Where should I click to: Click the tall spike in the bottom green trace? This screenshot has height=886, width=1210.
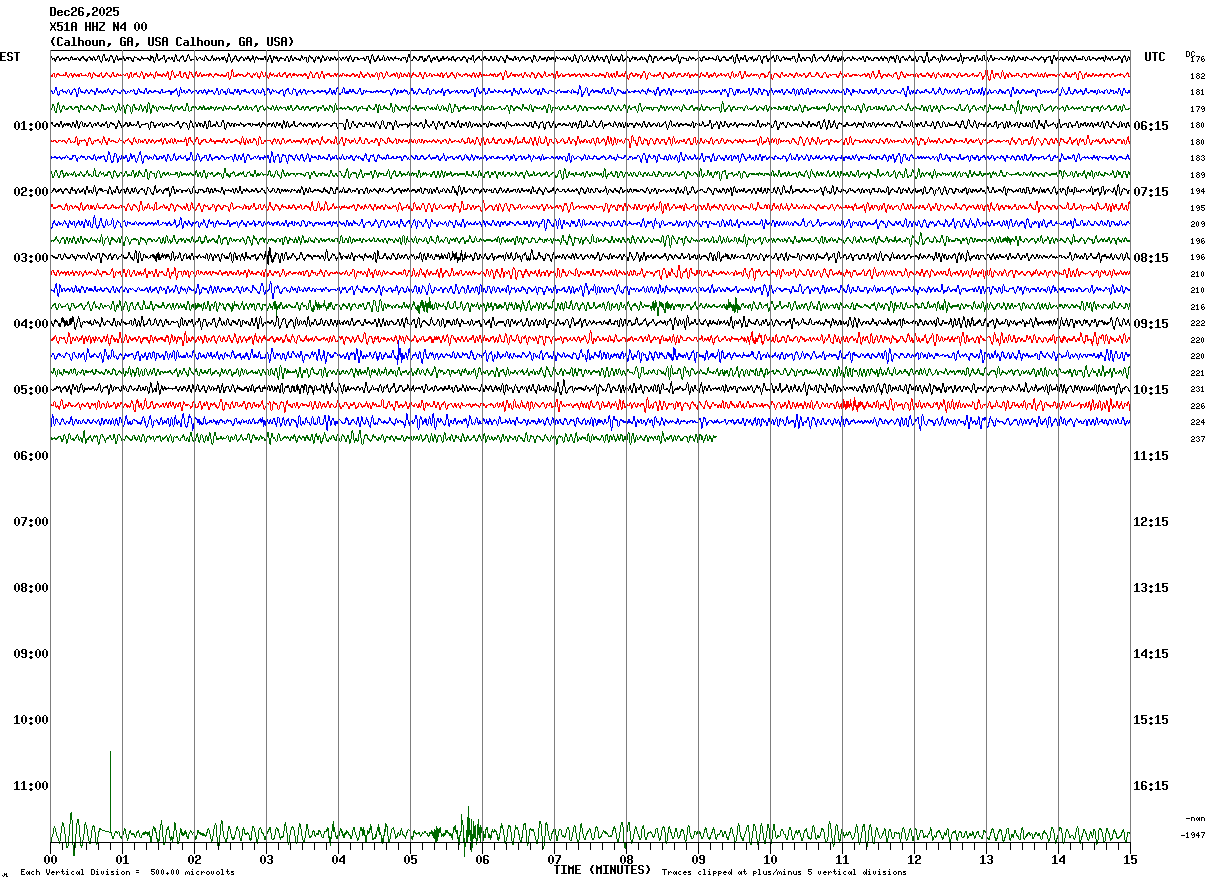[110, 790]
